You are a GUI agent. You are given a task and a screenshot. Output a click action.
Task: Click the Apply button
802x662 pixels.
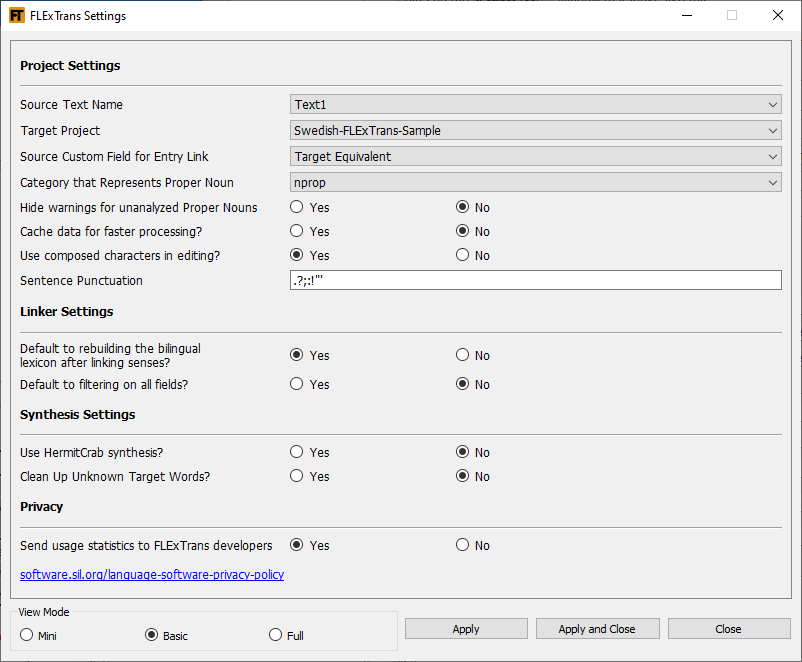point(466,629)
